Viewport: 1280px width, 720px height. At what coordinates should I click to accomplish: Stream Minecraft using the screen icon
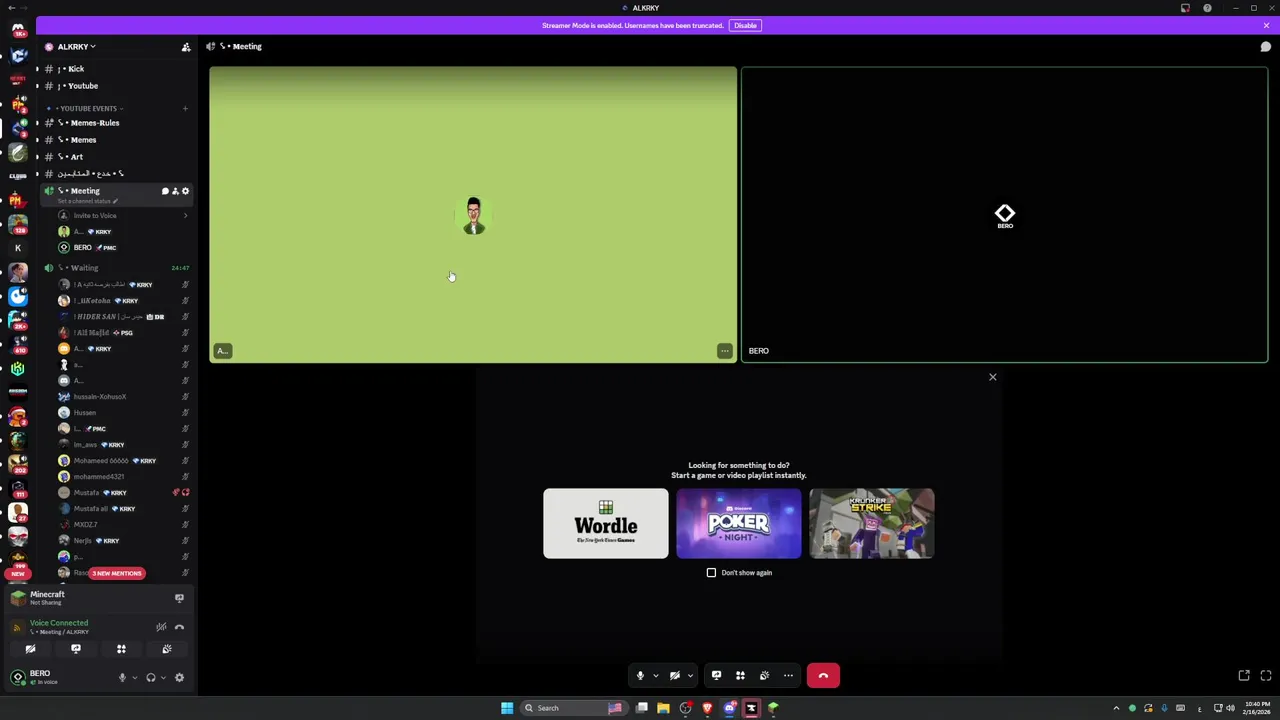[179, 598]
